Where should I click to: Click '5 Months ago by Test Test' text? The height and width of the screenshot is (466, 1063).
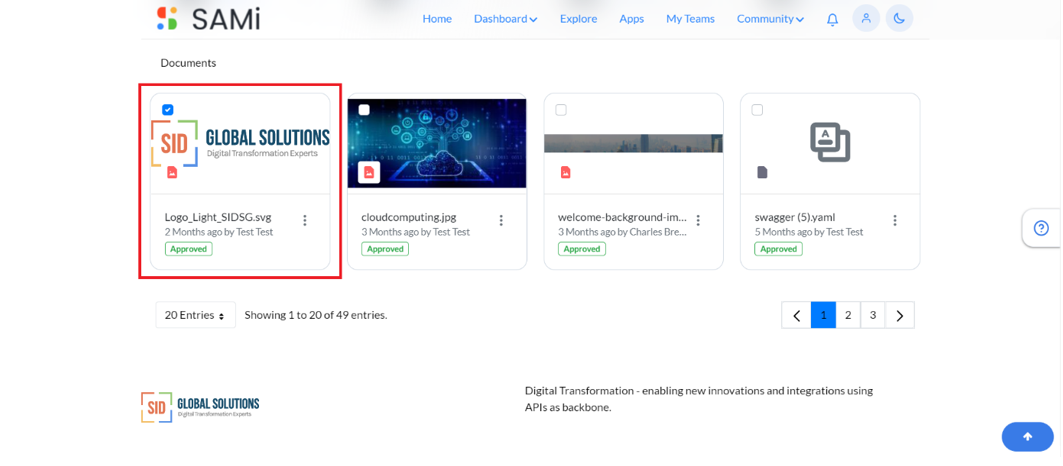click(809, 232)
